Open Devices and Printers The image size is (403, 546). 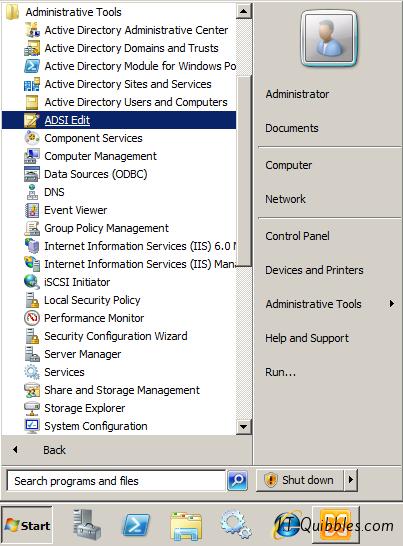point(314,270)
